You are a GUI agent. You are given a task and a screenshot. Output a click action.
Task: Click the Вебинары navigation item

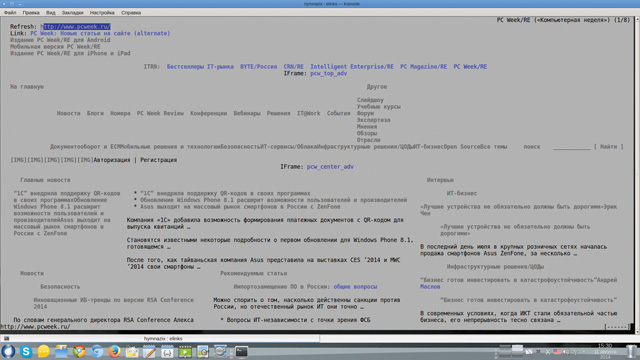click(247, 113)
